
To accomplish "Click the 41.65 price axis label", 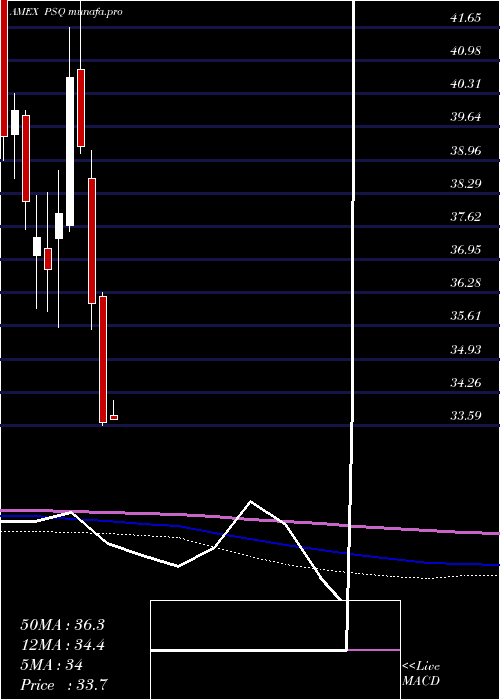I will pyautogui.click(x=465, y=18).
